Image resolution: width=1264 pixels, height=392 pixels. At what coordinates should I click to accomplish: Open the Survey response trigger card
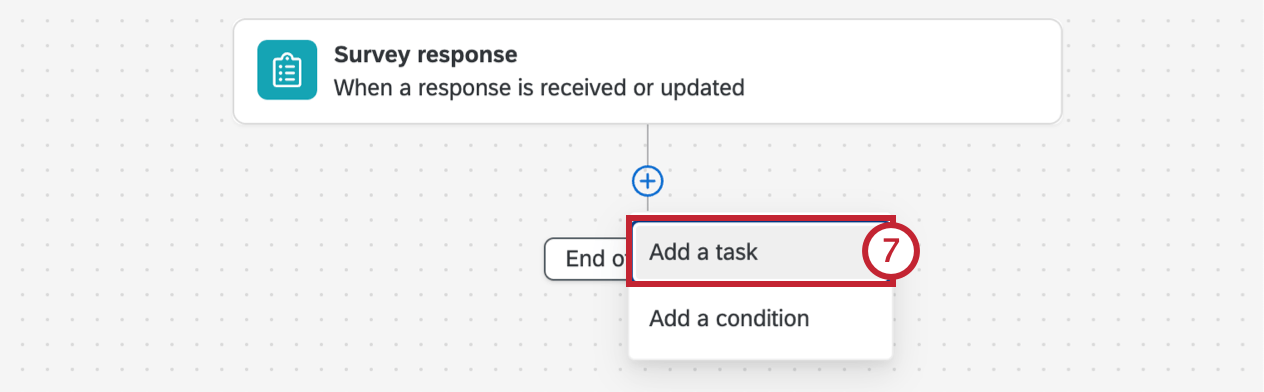[x=647, y=71]
